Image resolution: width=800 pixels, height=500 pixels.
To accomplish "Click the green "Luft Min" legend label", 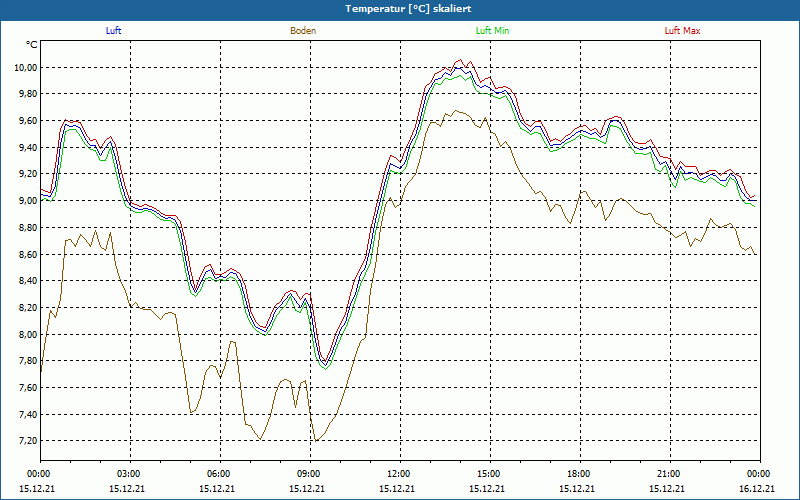I will (492, 31).
